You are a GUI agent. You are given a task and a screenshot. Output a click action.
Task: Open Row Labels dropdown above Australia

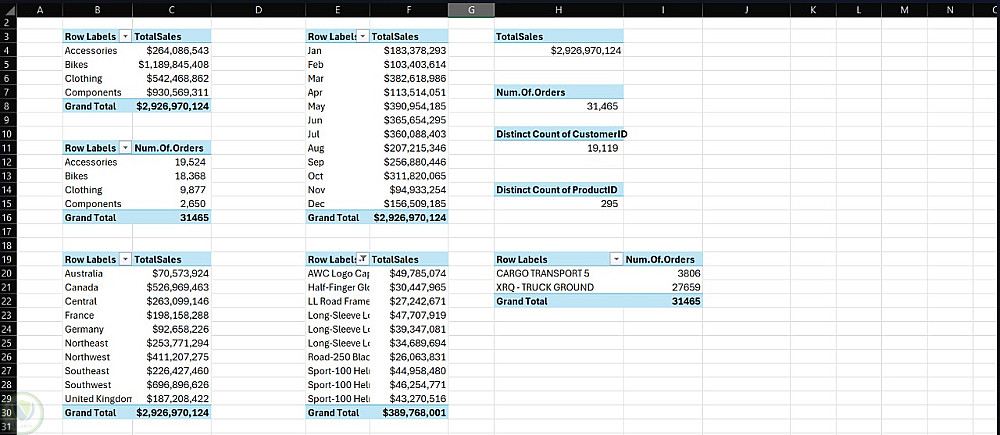(x=125, y=259)
